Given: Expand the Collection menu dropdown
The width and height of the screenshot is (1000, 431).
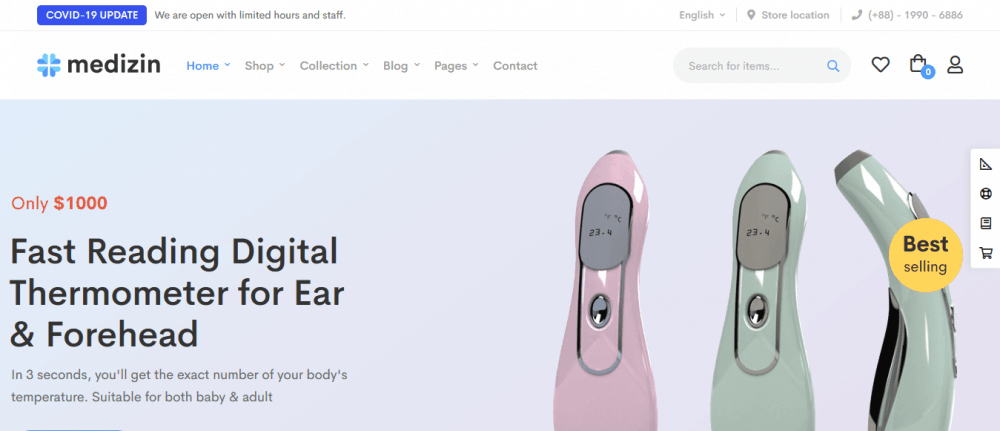Looking at the screenshot, I should tap(334, 66).
